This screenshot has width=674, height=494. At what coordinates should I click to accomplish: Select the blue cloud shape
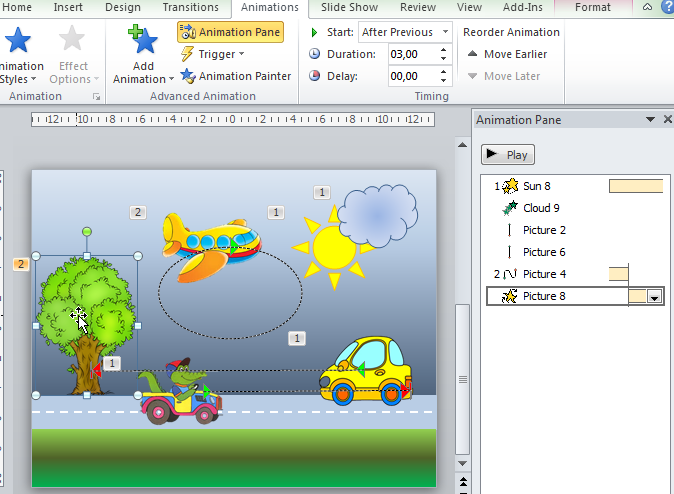point(377,210)
